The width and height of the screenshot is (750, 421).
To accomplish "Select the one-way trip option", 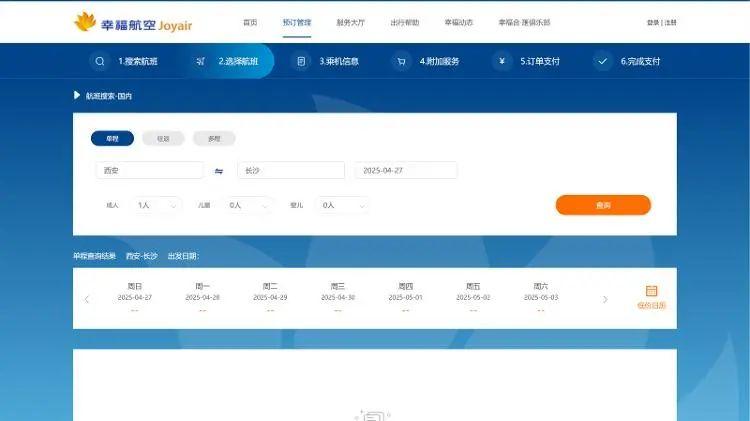I will [112, 138].
